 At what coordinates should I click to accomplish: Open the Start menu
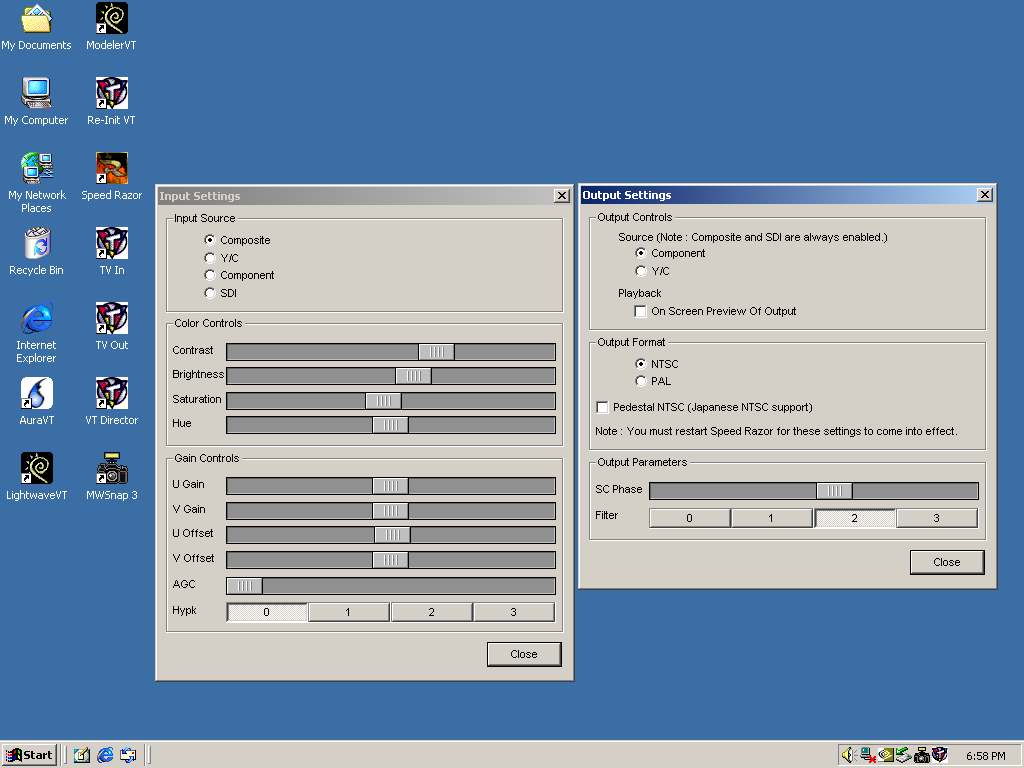(29, 756)
